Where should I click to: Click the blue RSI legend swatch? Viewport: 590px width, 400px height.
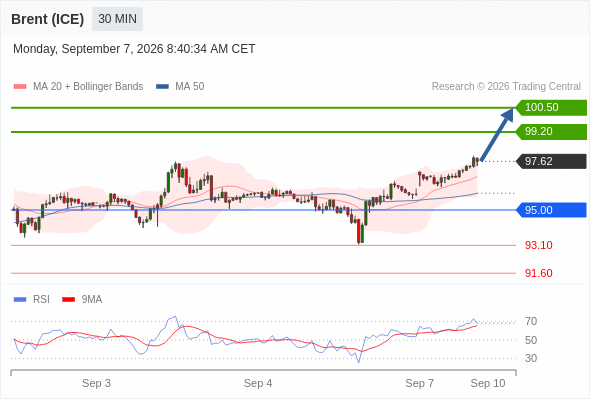click(20, 300)
